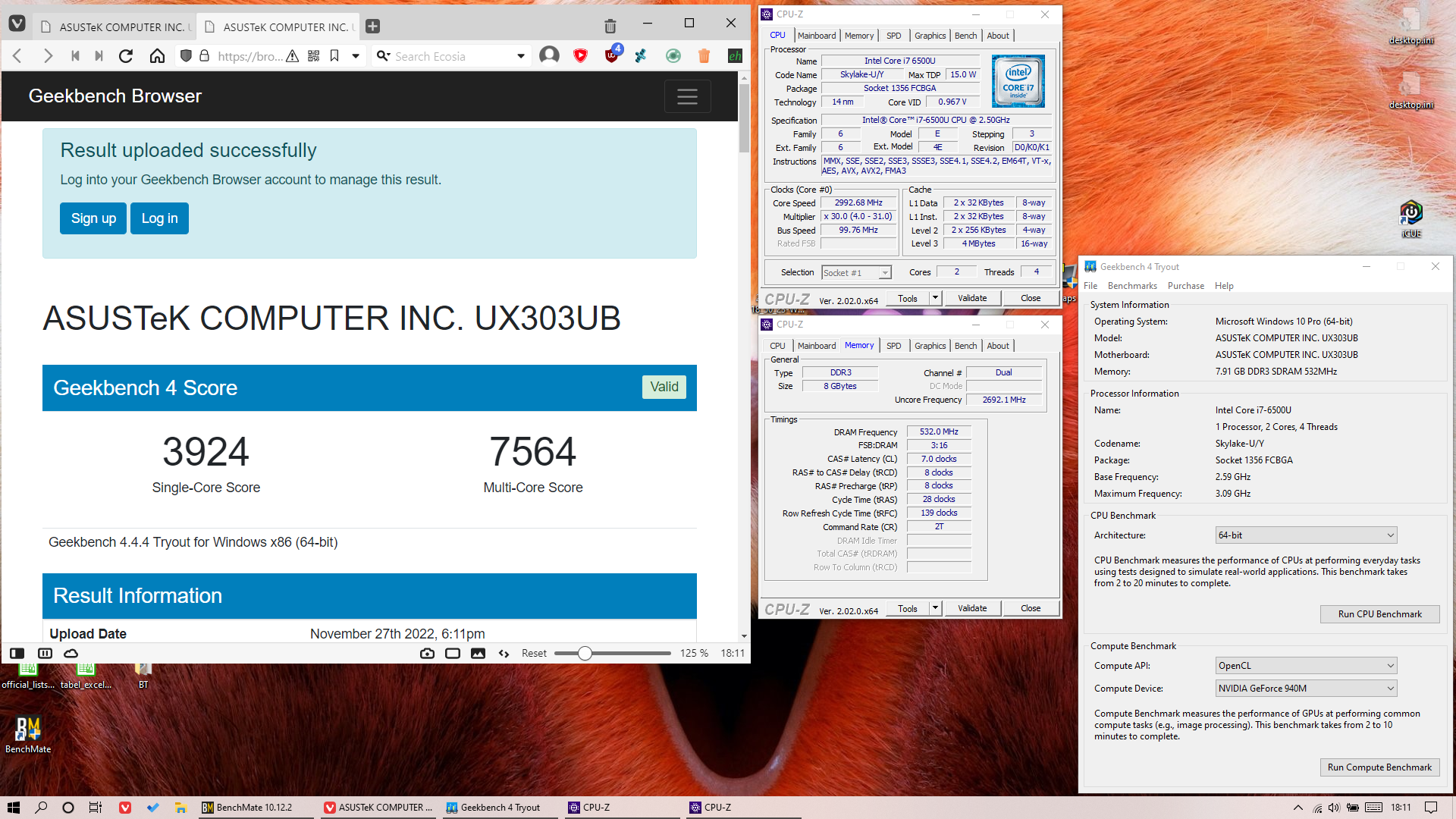Reset the page zoom level
This screenshot has width=1456, height=819.
click(x=534, y=653)
